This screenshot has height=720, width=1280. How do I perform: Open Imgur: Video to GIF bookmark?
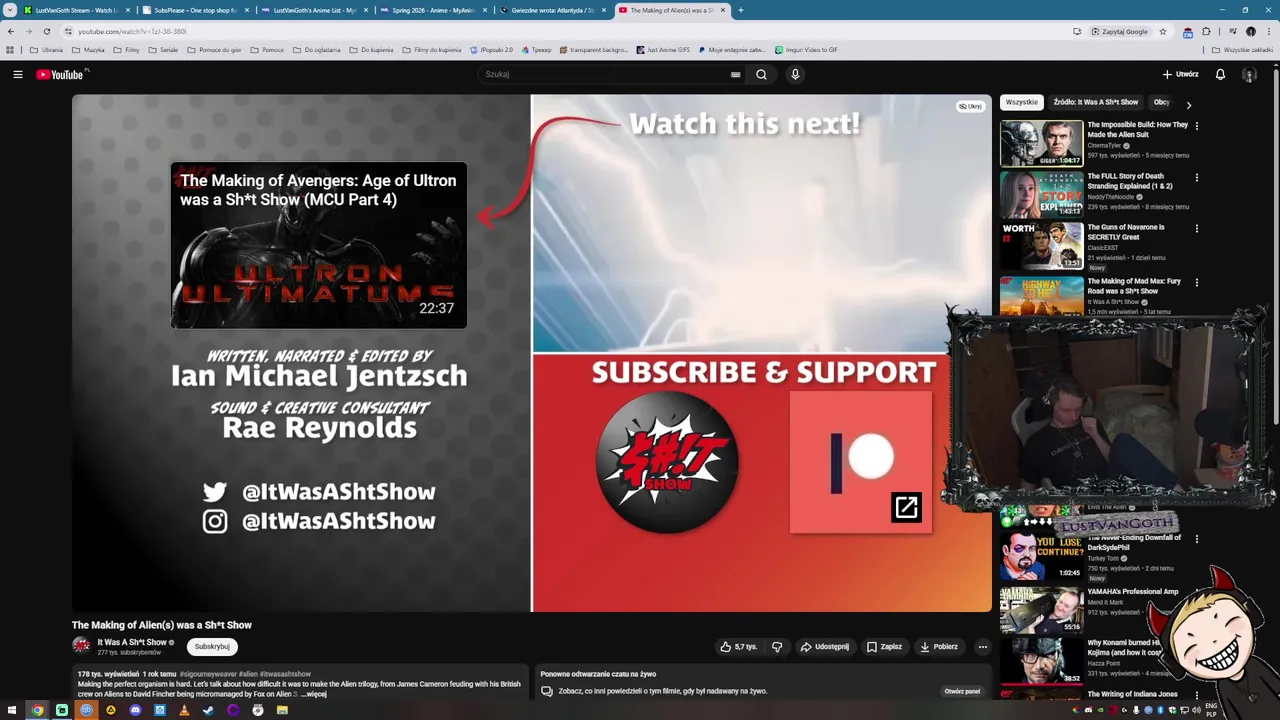(806, 49)
